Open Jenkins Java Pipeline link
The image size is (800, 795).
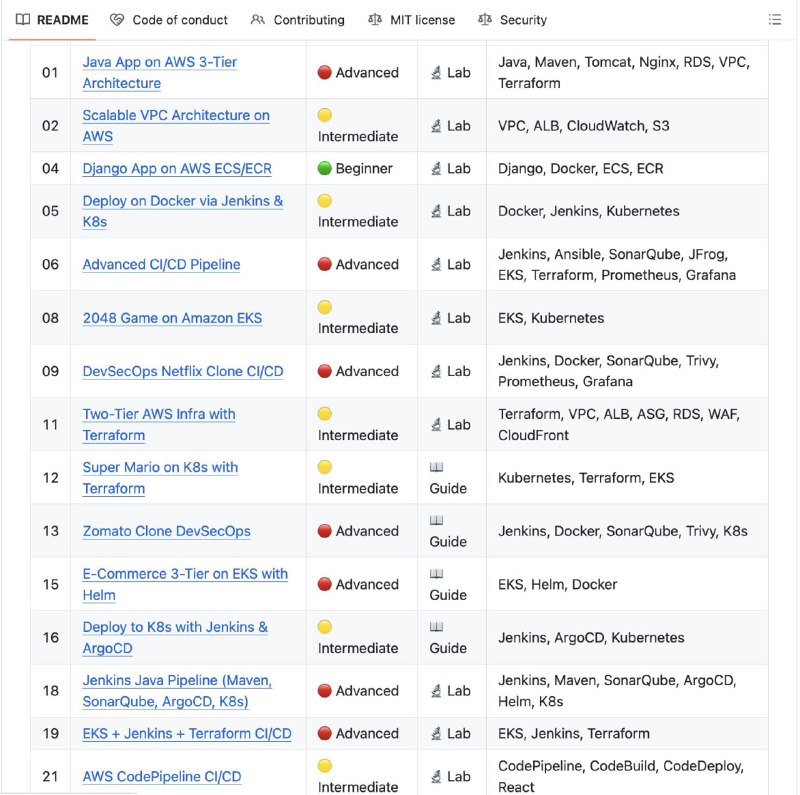177,691
